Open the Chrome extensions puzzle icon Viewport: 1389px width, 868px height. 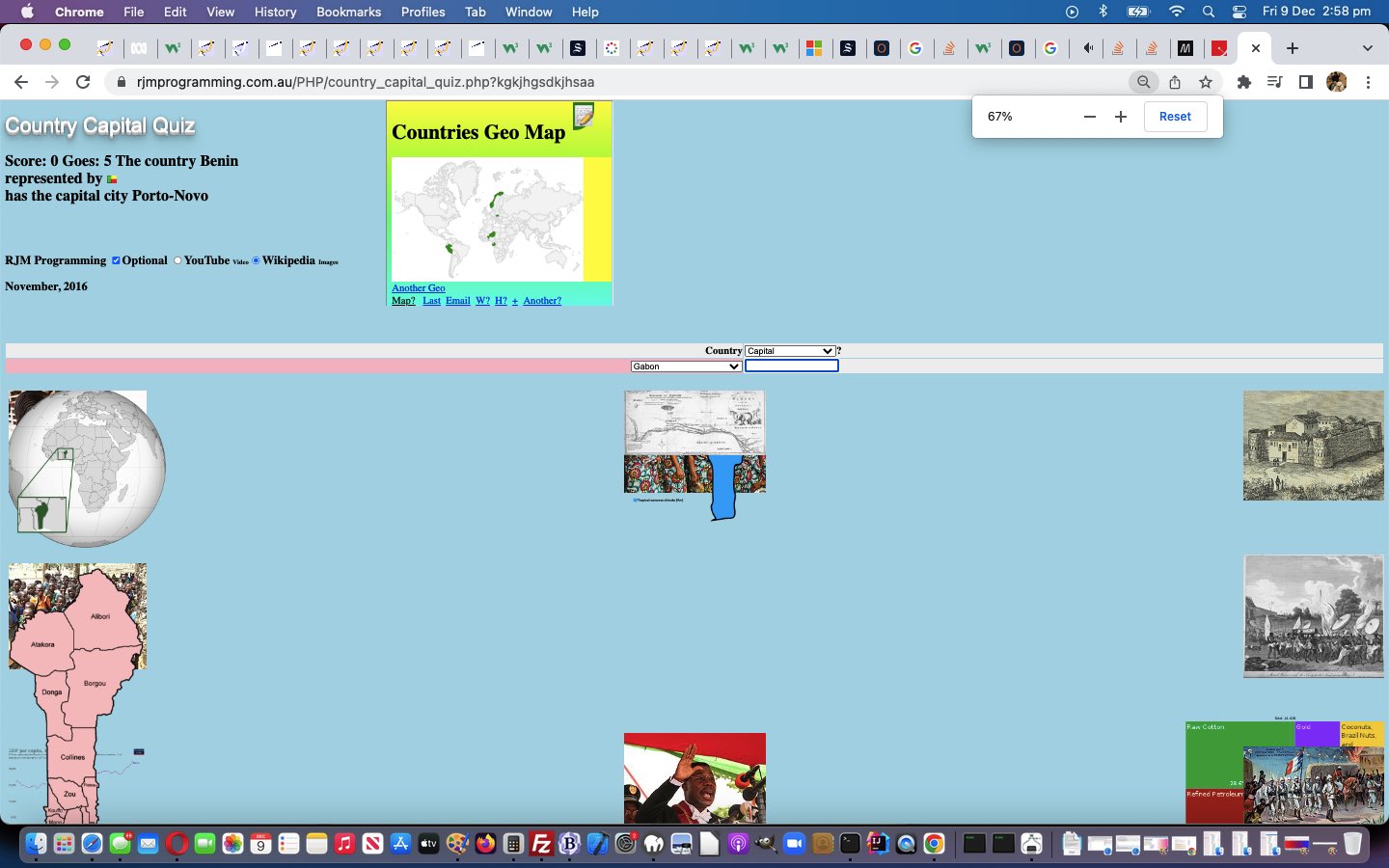pyautogui.click(x=1243, y=82)
